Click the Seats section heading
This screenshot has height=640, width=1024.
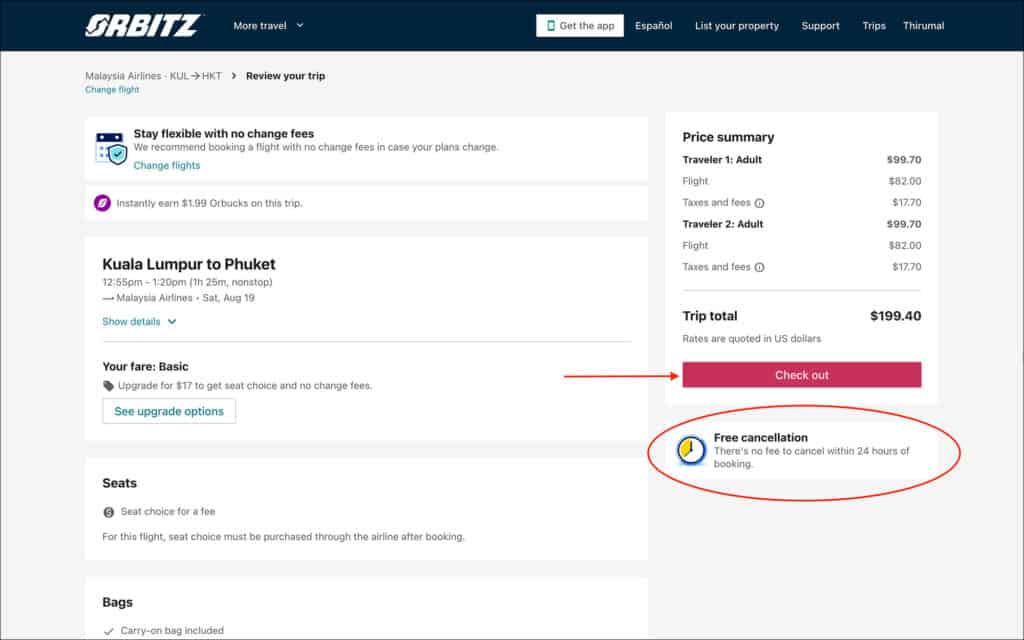tap(120, 483)
